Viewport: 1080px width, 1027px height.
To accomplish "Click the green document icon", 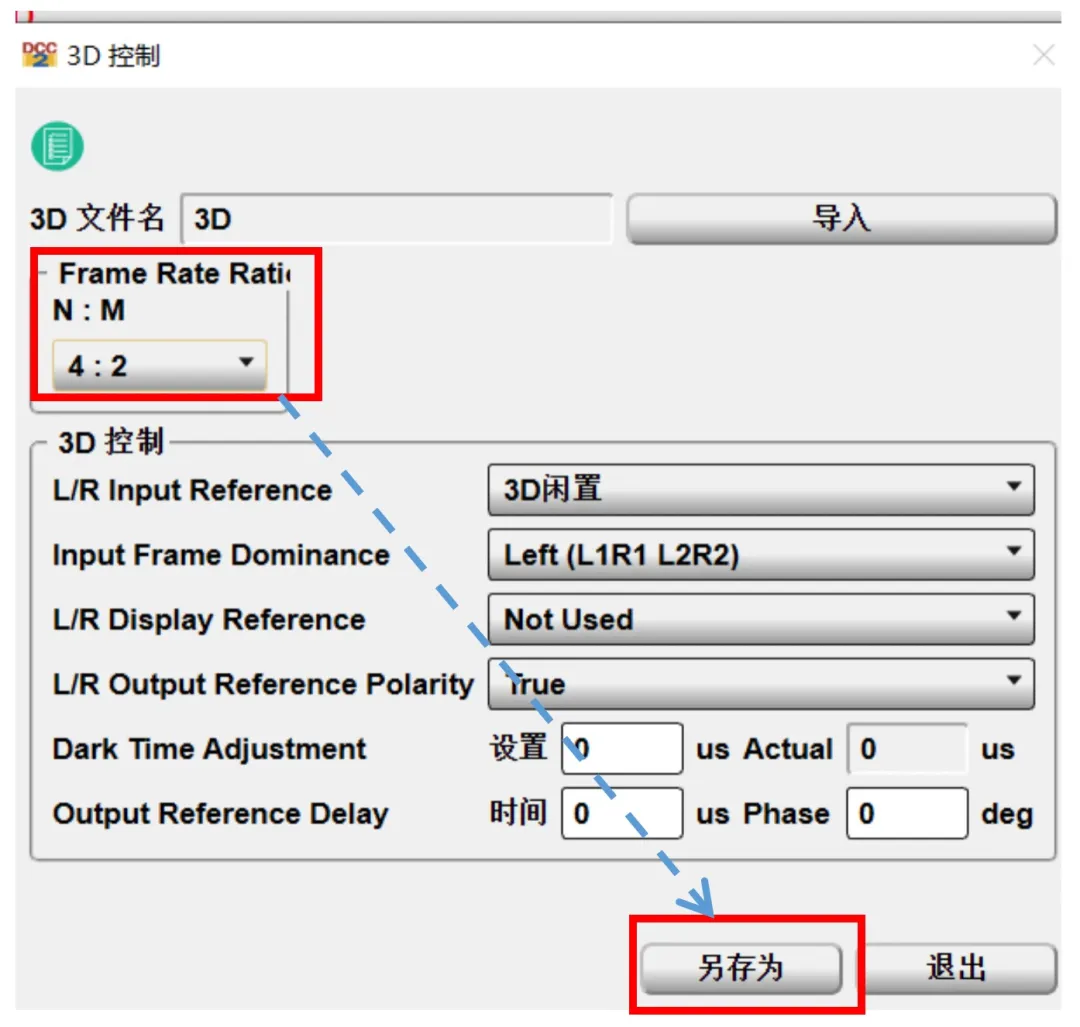I will 57,147.
